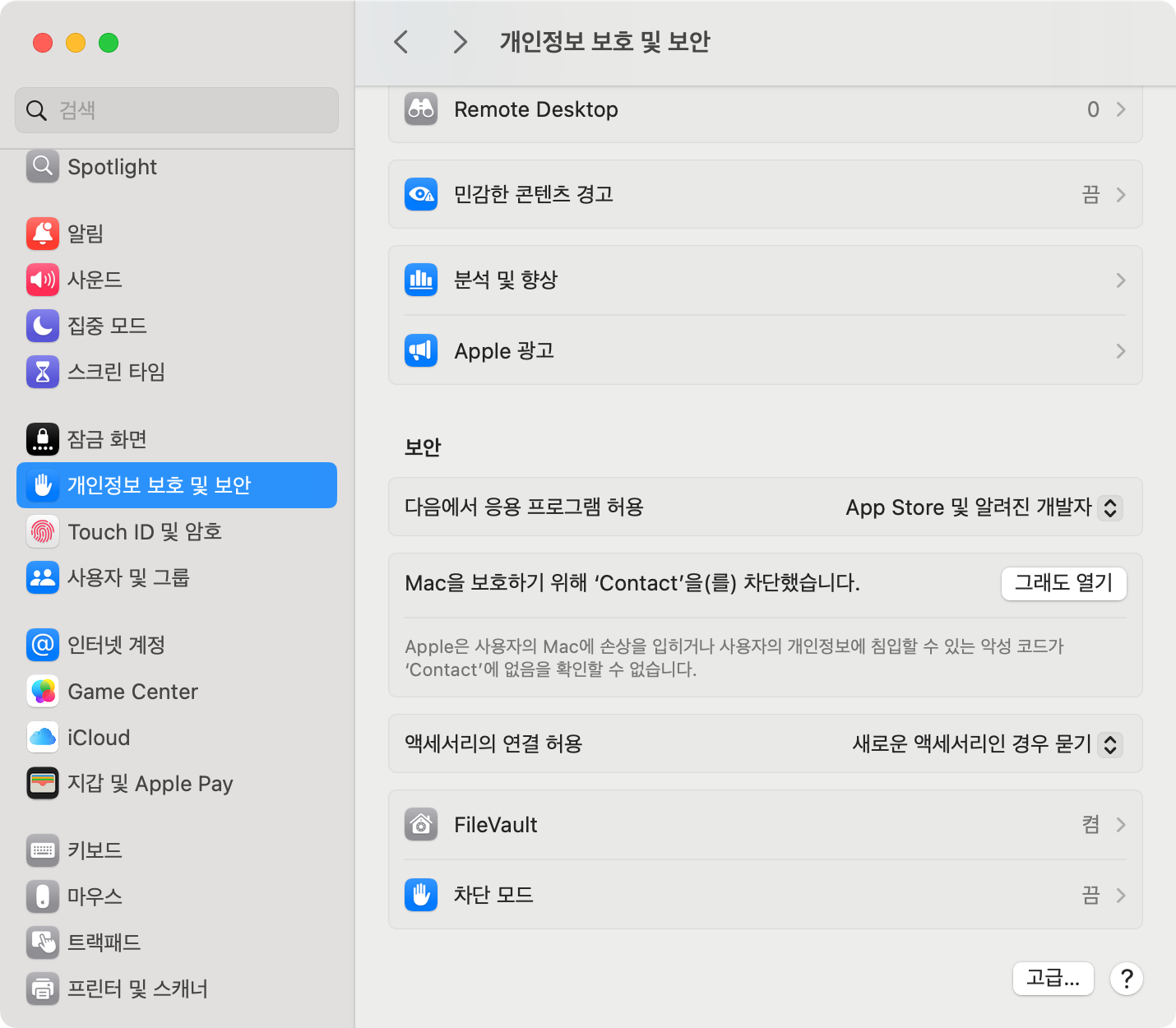1176x1028 pixels.
Task: Select iCloud in the sidebar
Action: 177,737
